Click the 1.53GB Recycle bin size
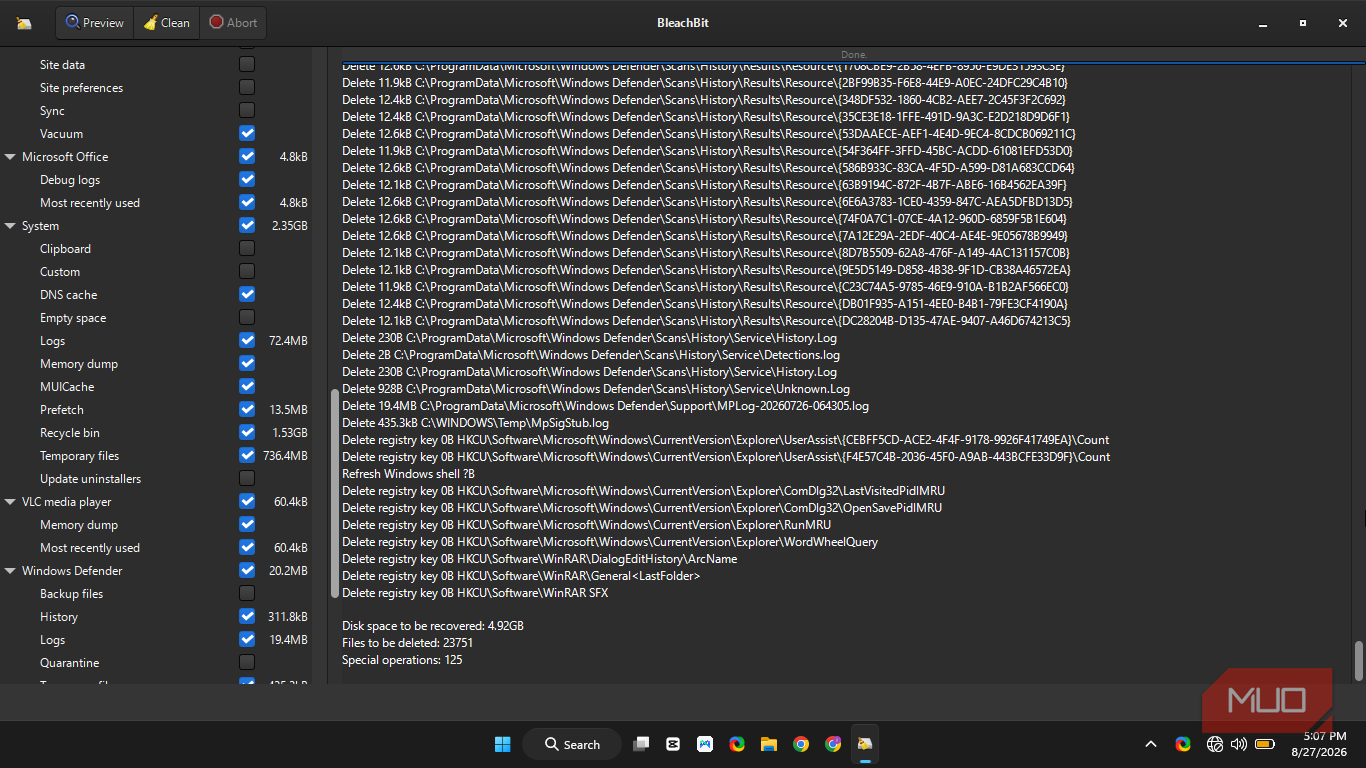Viewport: 1366px width, 768px height. point(289,433)
